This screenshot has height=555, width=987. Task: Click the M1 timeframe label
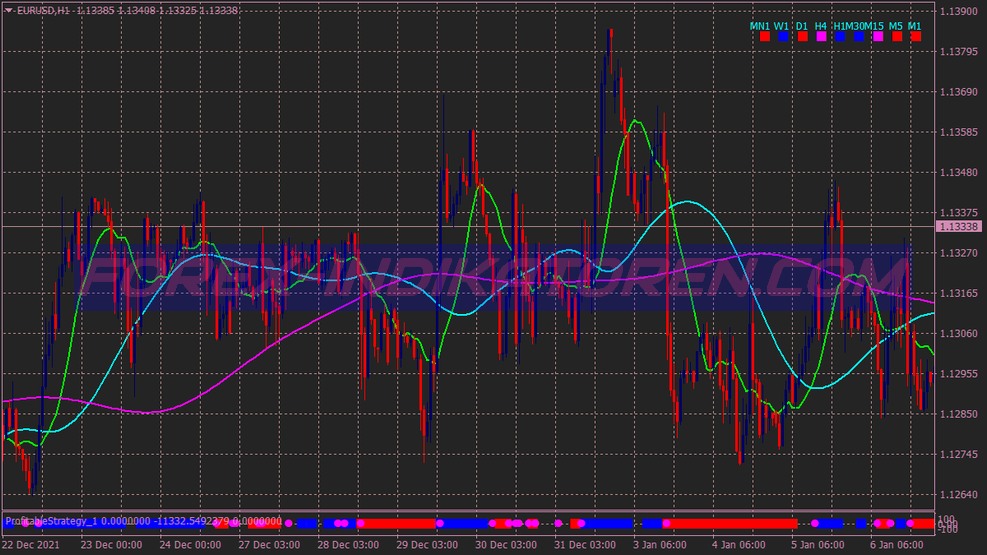915,26
